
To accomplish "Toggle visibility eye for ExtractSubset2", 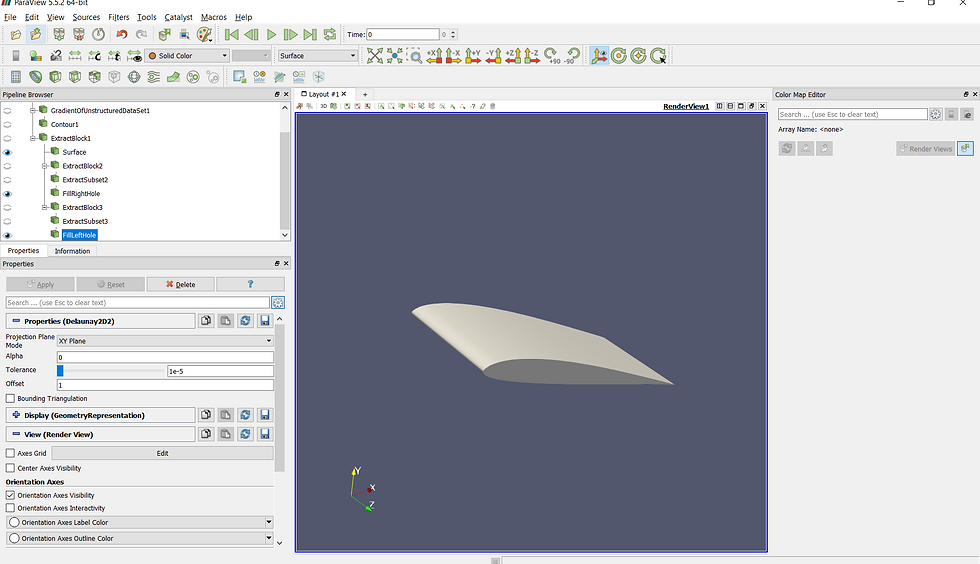I will [x=8, y=180].
